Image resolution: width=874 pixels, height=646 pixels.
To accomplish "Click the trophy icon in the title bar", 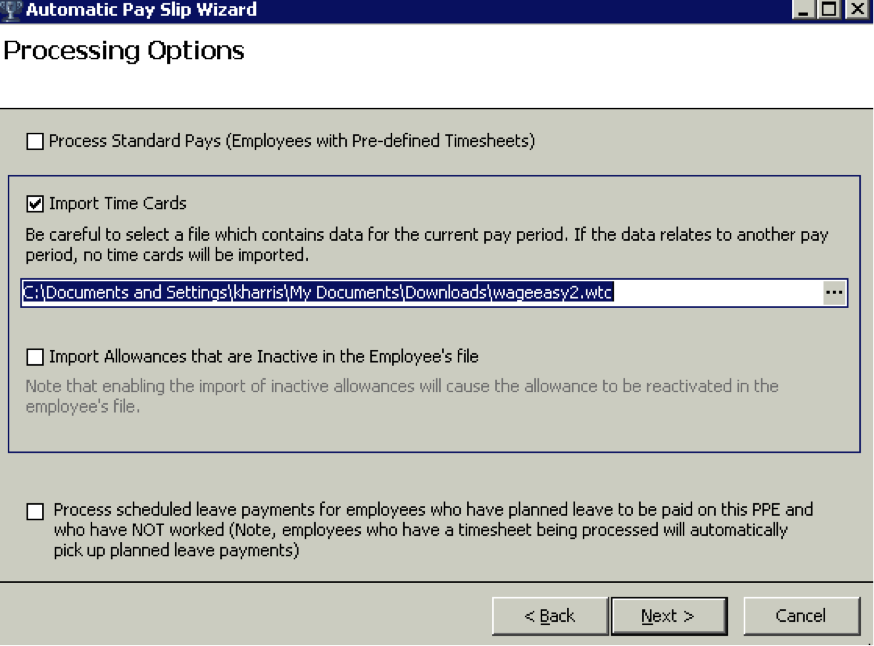I will tap(12, 10).
